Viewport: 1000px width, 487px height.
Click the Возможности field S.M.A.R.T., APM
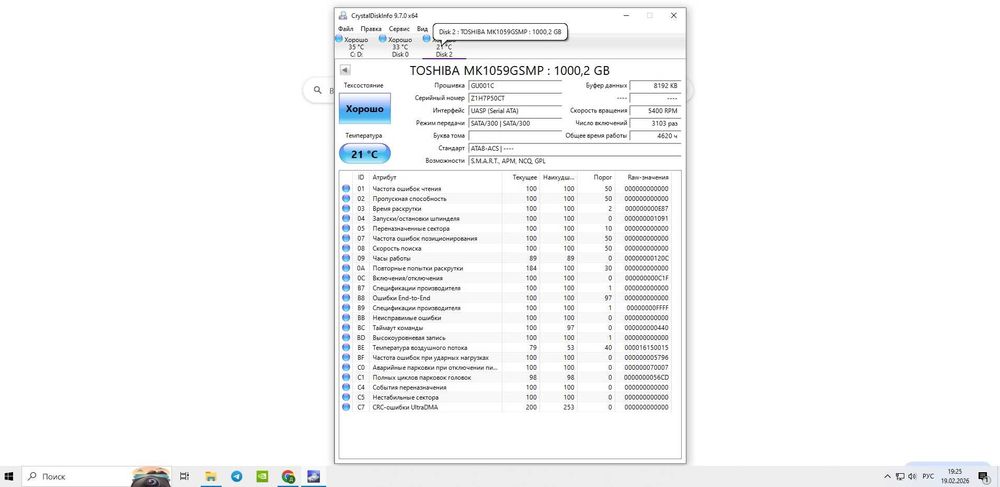(x=574, y=161)
